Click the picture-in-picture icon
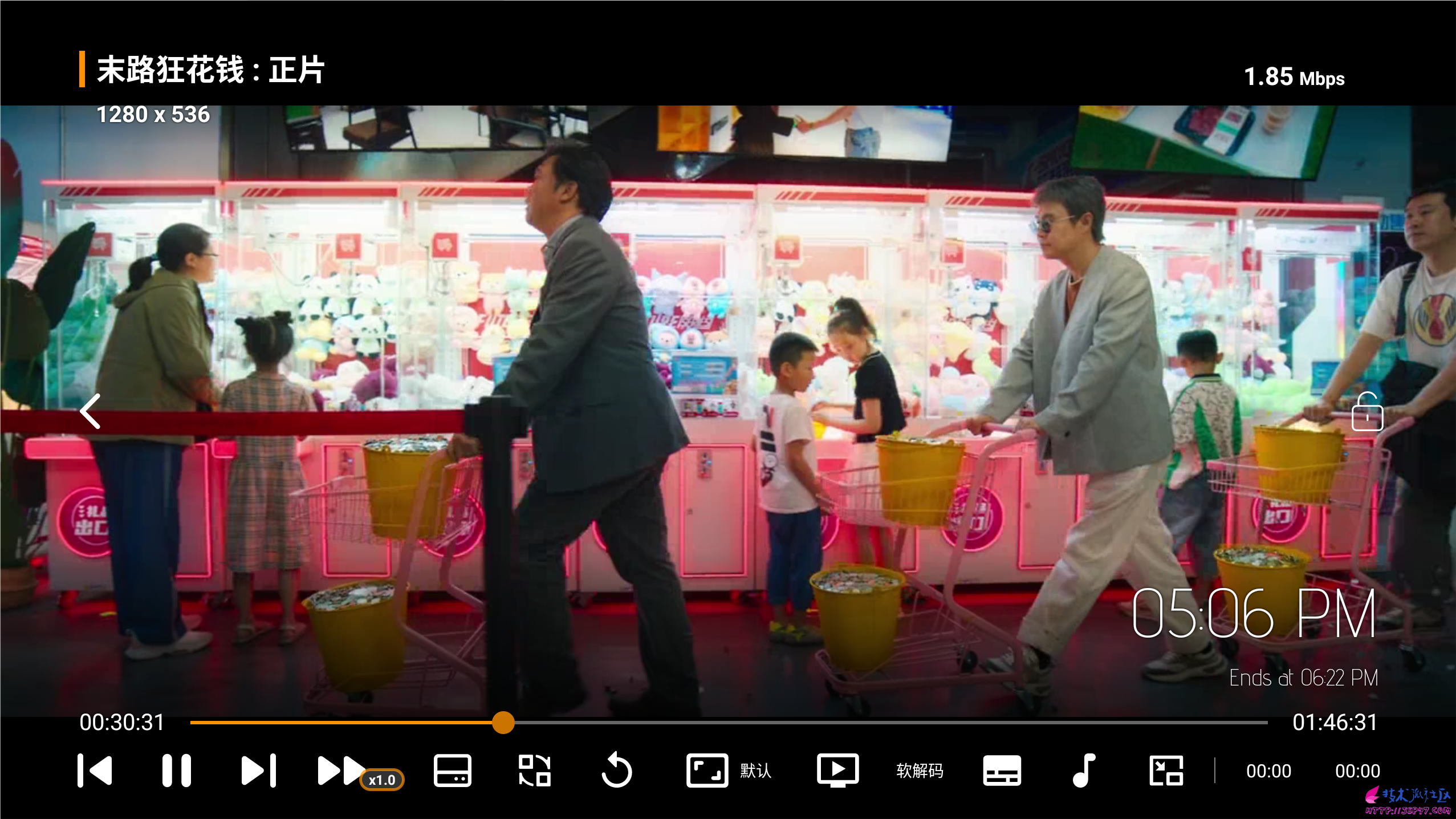1456x819 pixels. pyautogui.click(x=1166, y=771)
